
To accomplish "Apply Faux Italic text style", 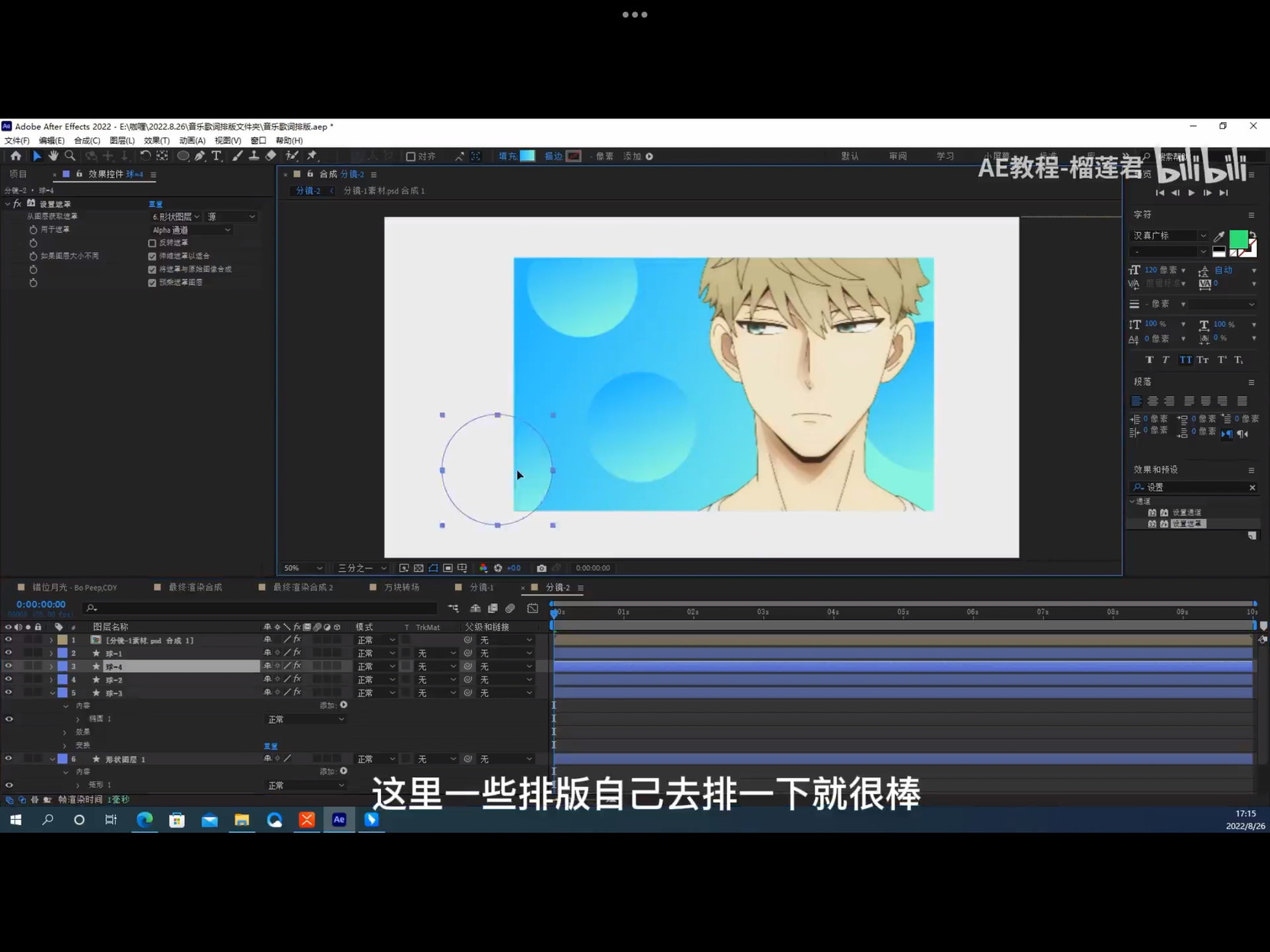I will [1166, 360].
